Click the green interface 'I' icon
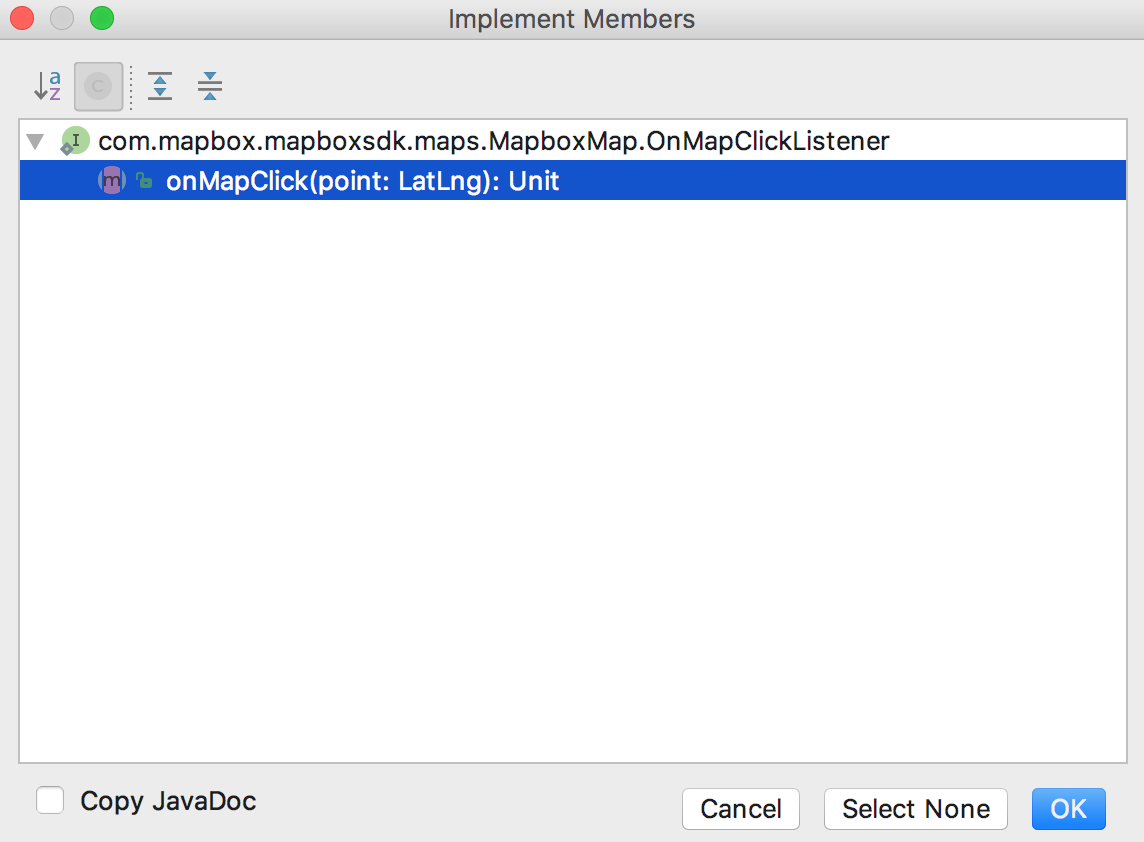 pos(74,141)
